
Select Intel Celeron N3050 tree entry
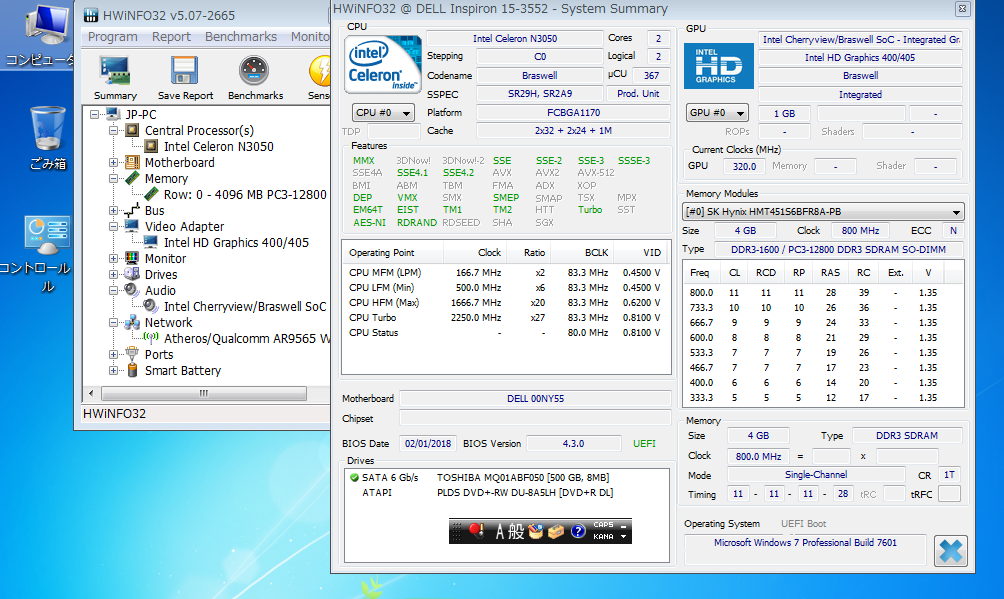[218, 147]
